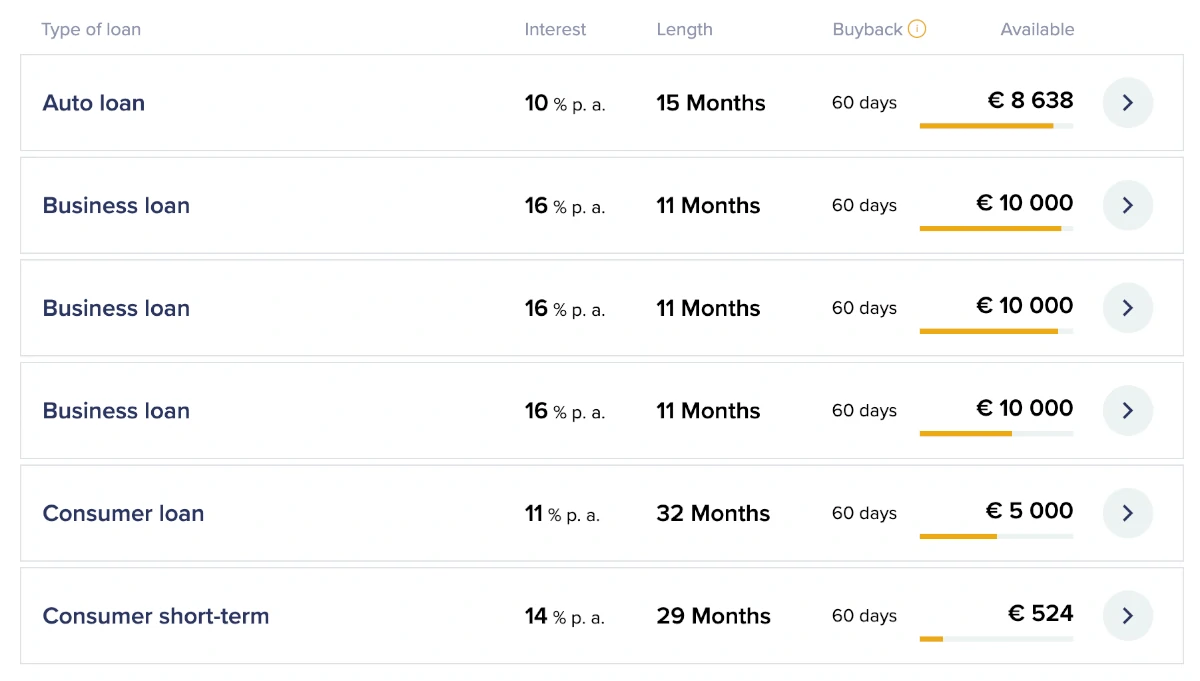Screen dimensions: 1200x681
Task: Open the Buyback info icon
Action: [917, 29]
